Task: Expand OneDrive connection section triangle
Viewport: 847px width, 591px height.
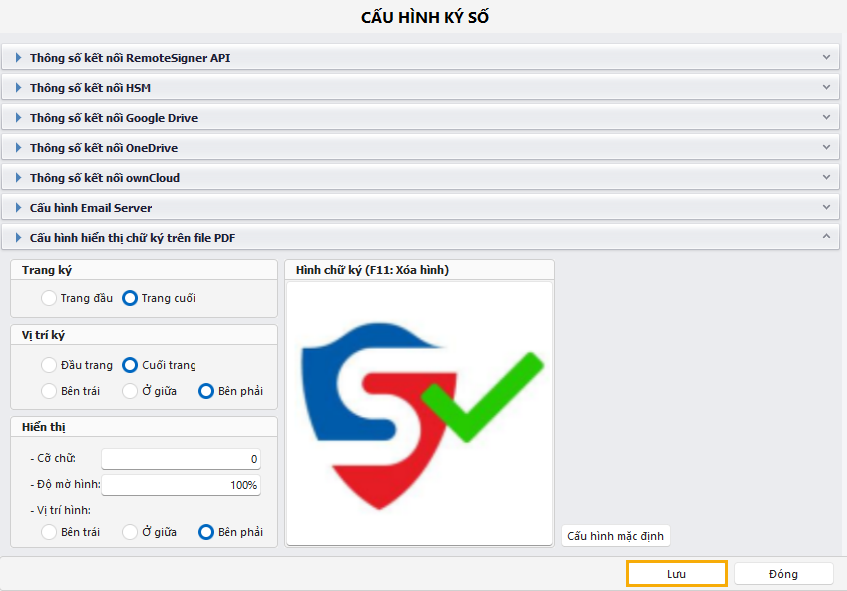Action: tap(18, 147)
